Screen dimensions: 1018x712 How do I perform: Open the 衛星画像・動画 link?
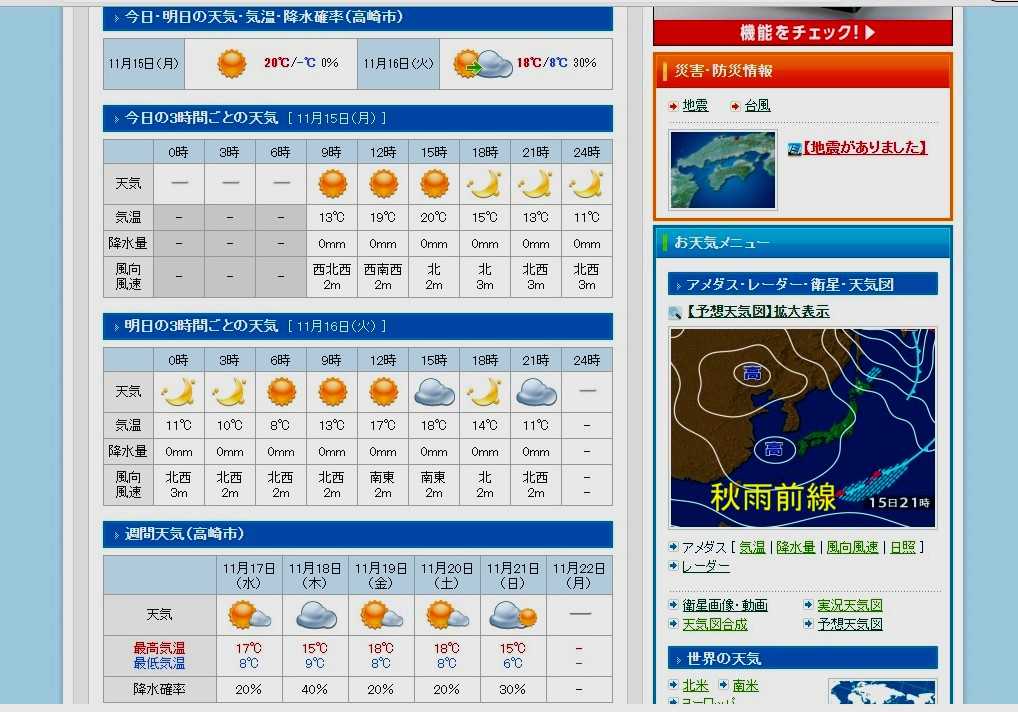pos(725,605)
